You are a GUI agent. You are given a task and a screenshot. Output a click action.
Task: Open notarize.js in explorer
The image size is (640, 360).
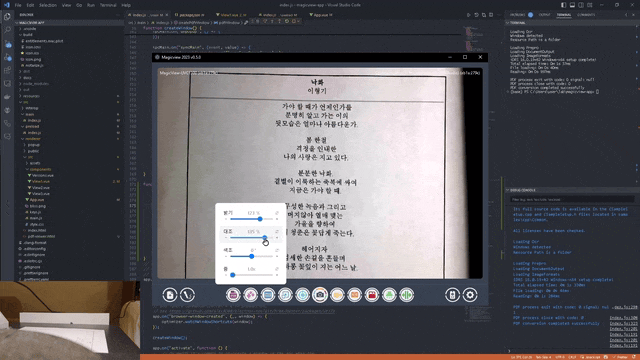point(34,65)
